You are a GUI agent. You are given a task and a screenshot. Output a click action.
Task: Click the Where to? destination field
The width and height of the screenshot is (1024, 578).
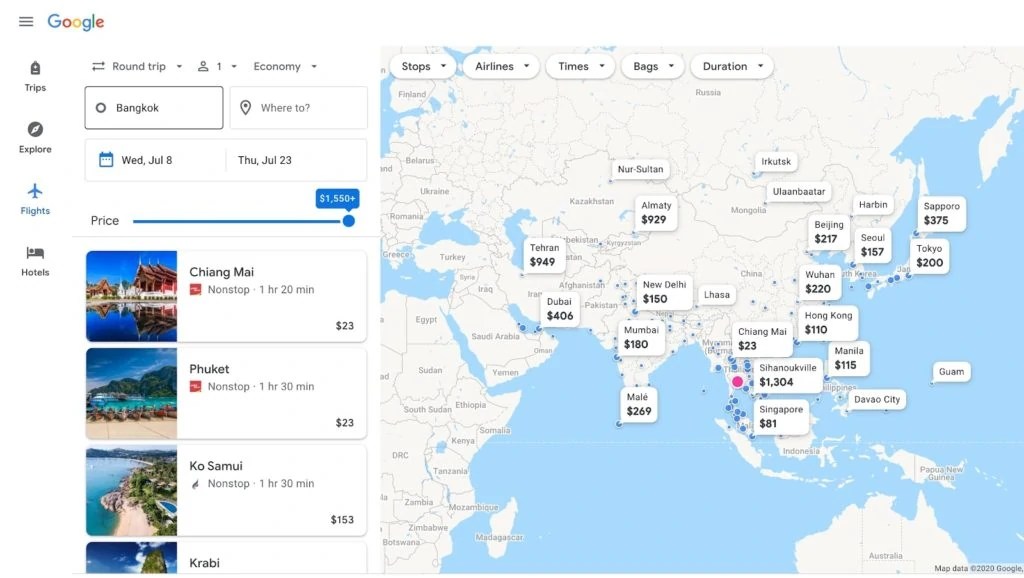click(x=298, y=107)
